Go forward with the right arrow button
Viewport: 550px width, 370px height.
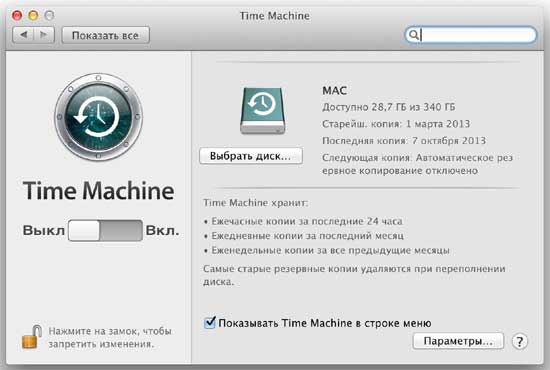[x=44, y=35]
